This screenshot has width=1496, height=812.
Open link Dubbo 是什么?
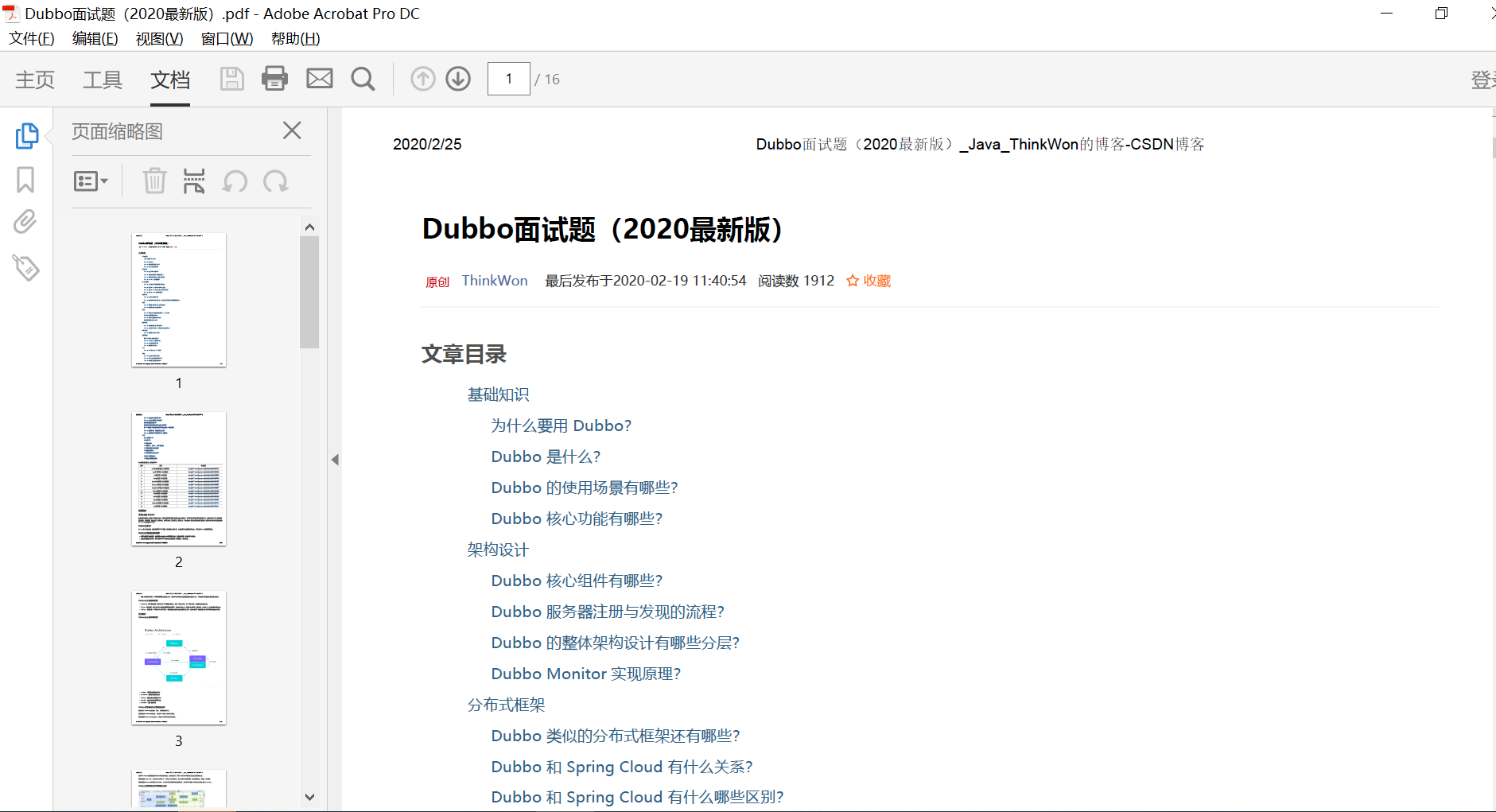tap(546, 457)
